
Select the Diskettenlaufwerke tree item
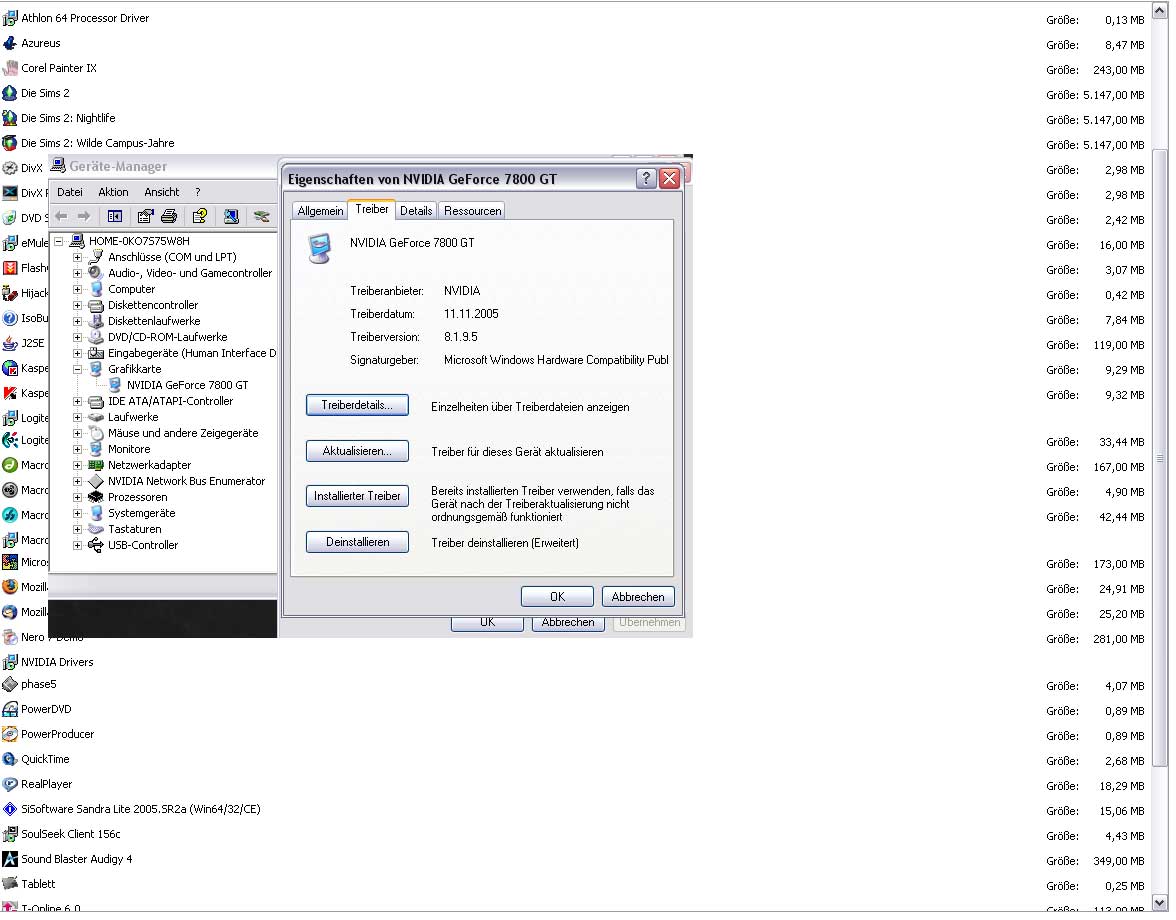[x=154, y=322]
